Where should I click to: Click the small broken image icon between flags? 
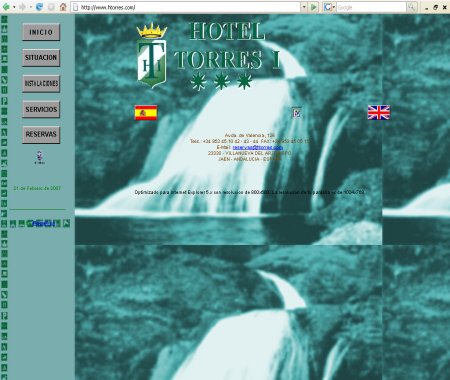coord(297,113)
